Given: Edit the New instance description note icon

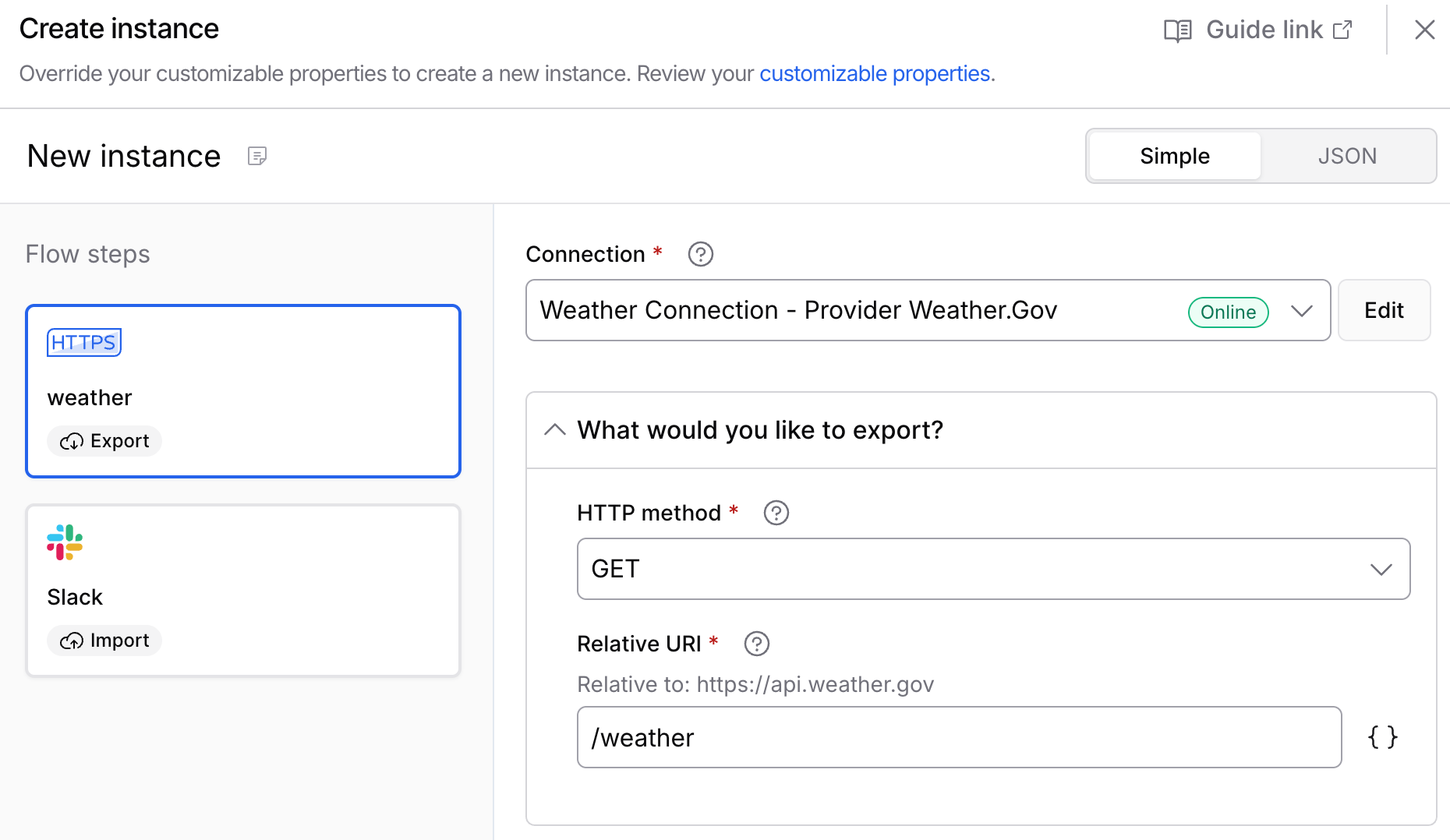Looking at the screenshot, I should pyautogui.click(x=257, y=156).
